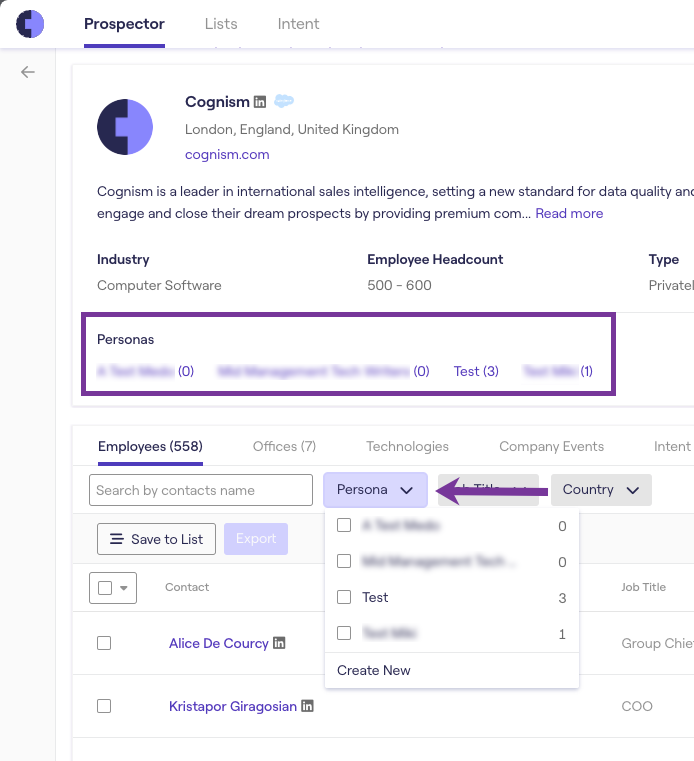The width and height of the screenshot is (694, 761).
Task: Click the Computer Software industry value
Action: (x=159, y=285)
